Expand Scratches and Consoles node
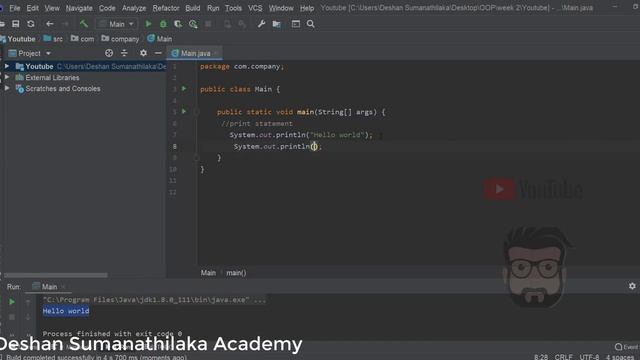 7,88
